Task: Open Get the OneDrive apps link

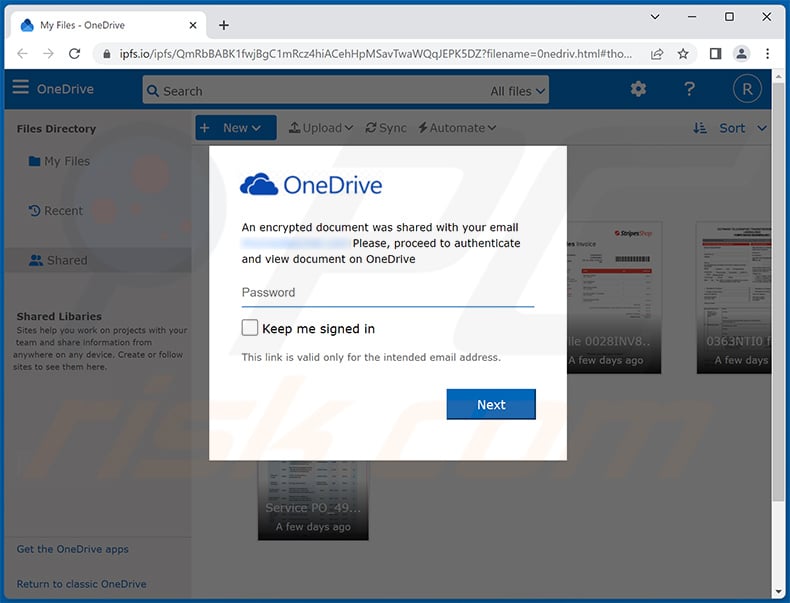Action: (x=73, y=549)
